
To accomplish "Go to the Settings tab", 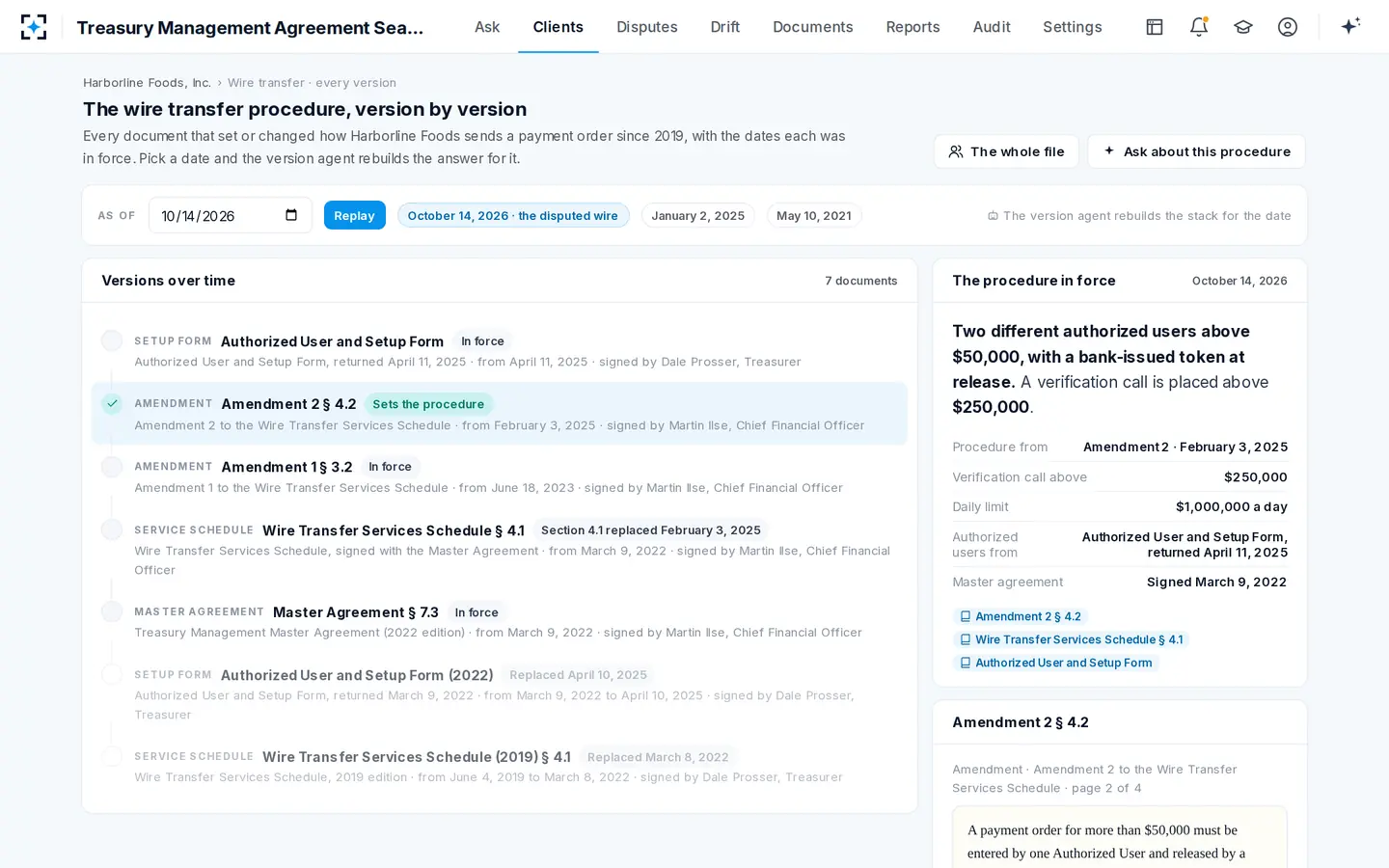I will click(1073, 27).
